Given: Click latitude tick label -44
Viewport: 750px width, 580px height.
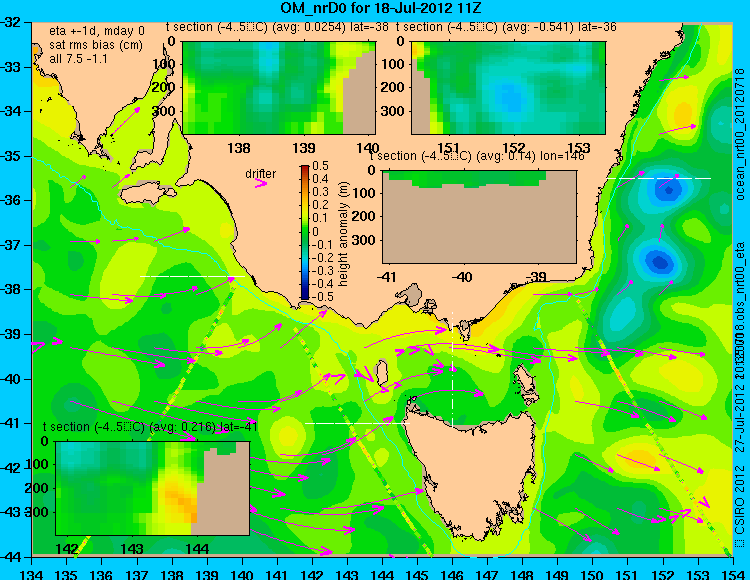Looking at the screenshot, I should coord(10,557).
